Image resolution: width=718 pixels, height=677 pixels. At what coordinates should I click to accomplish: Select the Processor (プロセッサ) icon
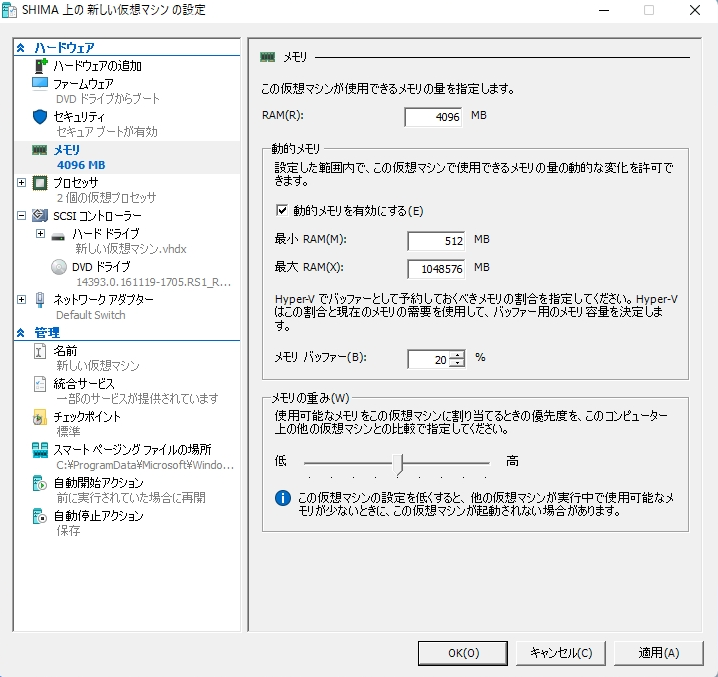click(40, 183)
